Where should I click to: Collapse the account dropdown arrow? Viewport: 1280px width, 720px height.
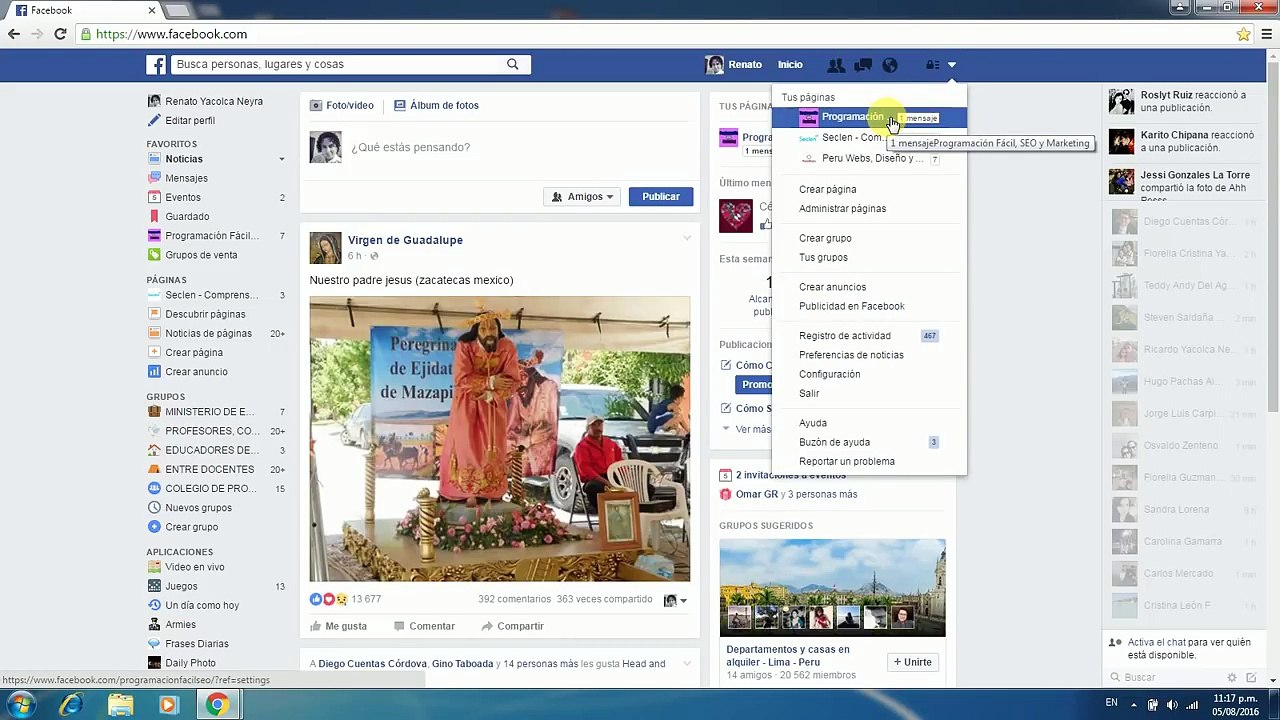(952, 65)
